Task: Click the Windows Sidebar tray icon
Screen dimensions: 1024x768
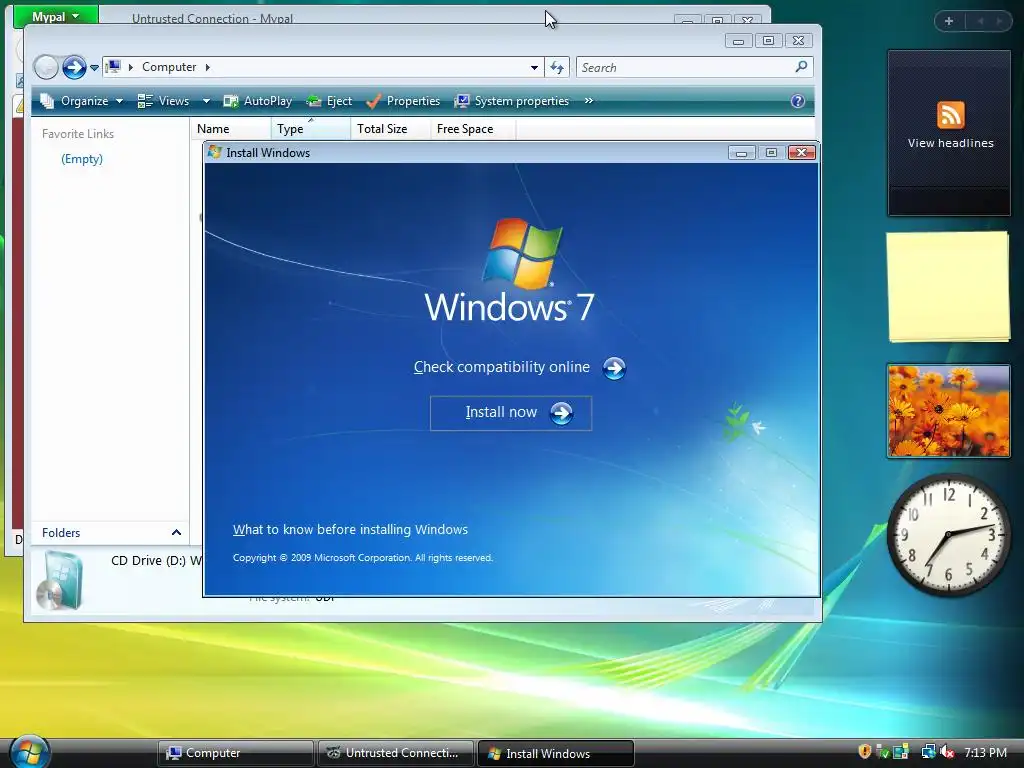Action: pyautogui.click(x=901, y=752)
